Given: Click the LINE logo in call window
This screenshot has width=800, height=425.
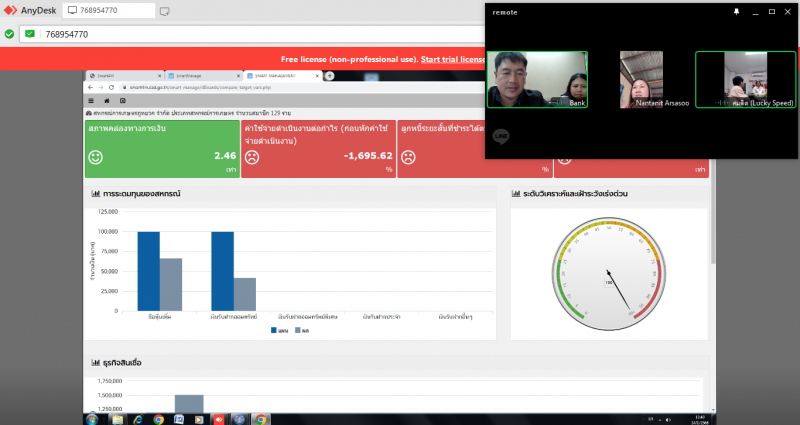Looking at the screenshot, I should [x=501, y=137].
